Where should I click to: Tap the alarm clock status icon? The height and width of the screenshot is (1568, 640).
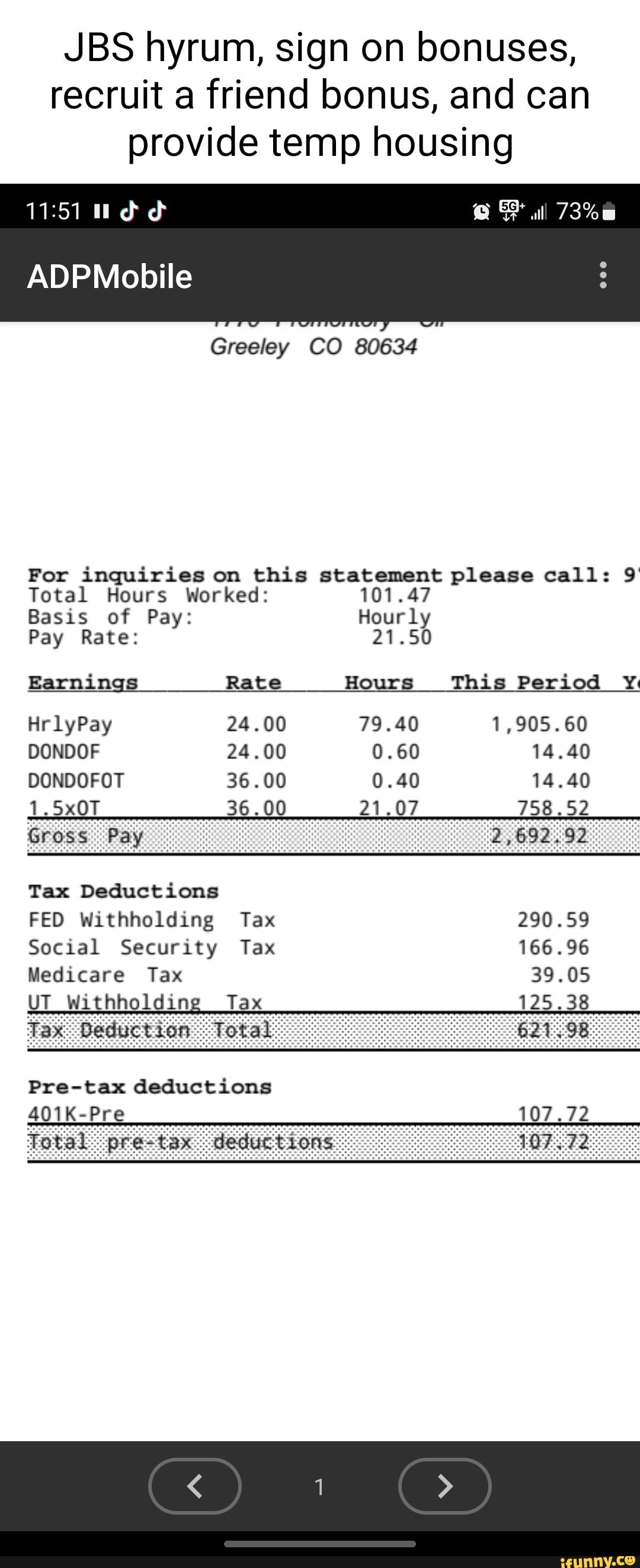[x=481, y=211]
